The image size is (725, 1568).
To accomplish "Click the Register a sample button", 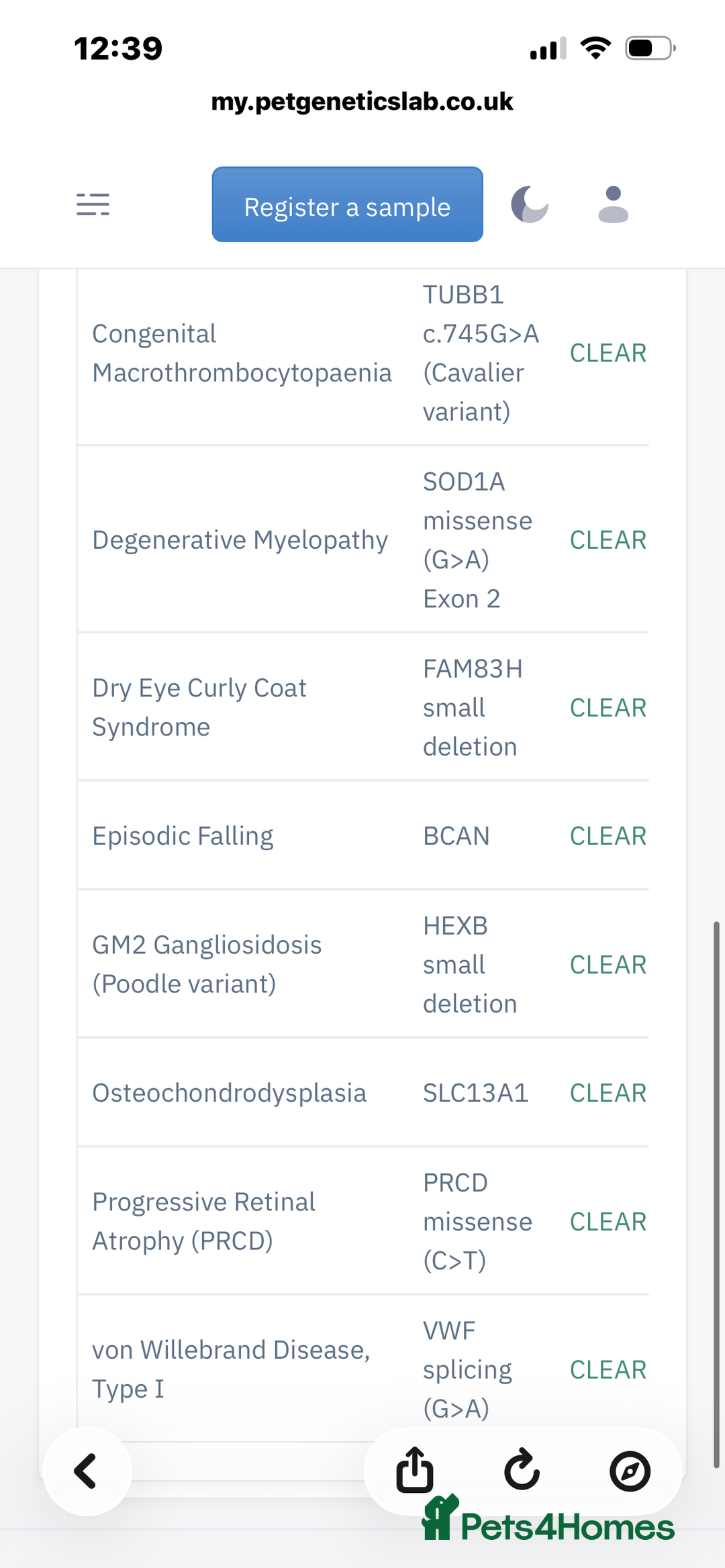I will [347, 205].
